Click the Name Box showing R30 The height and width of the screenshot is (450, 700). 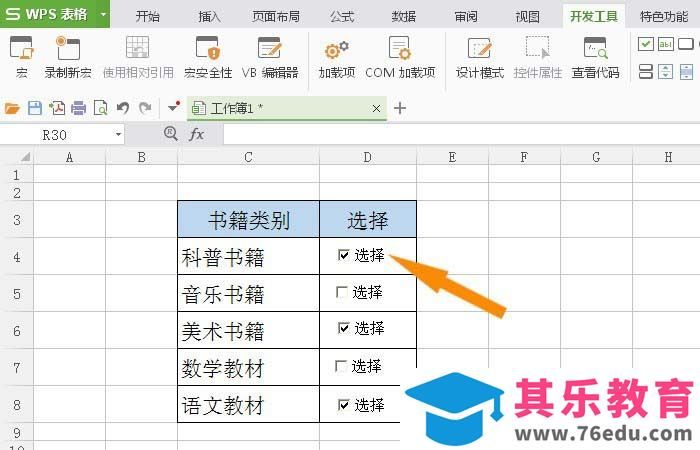click(x=54, y=135)
